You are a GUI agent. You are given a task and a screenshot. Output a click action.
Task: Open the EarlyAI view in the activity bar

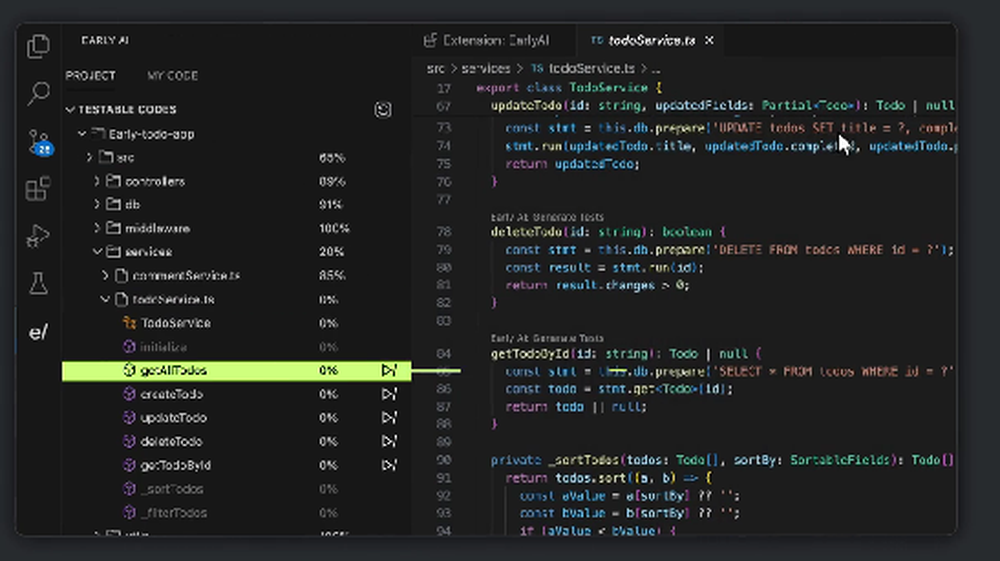tap(38, 332)
